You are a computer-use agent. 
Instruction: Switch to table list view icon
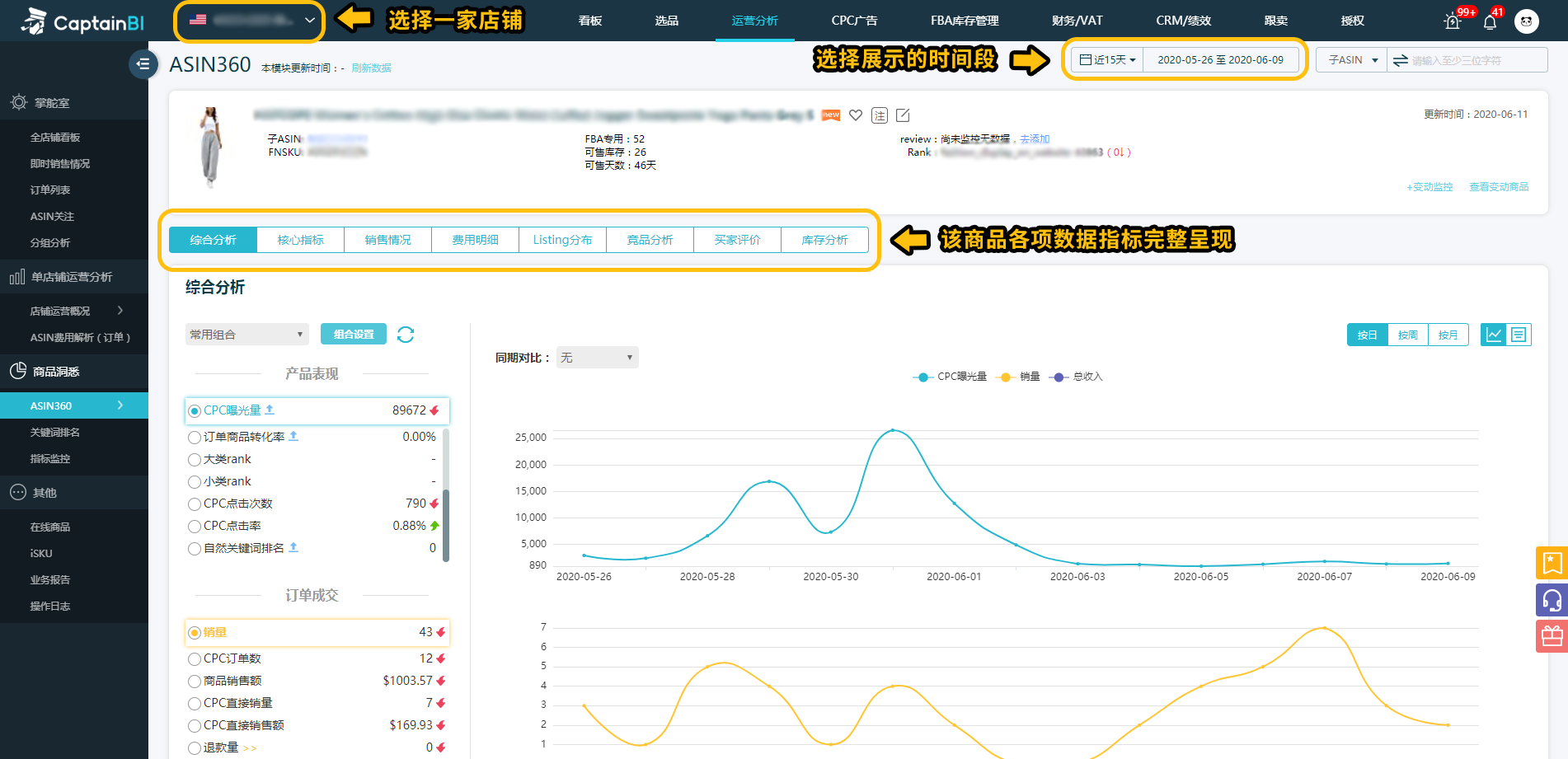1519,335
